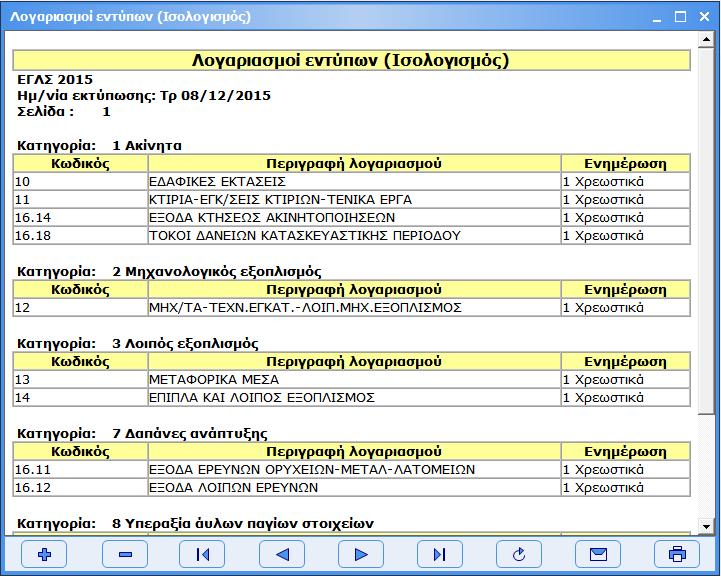
Task: Click the code 12 cell
Action: tap(80, 308)
